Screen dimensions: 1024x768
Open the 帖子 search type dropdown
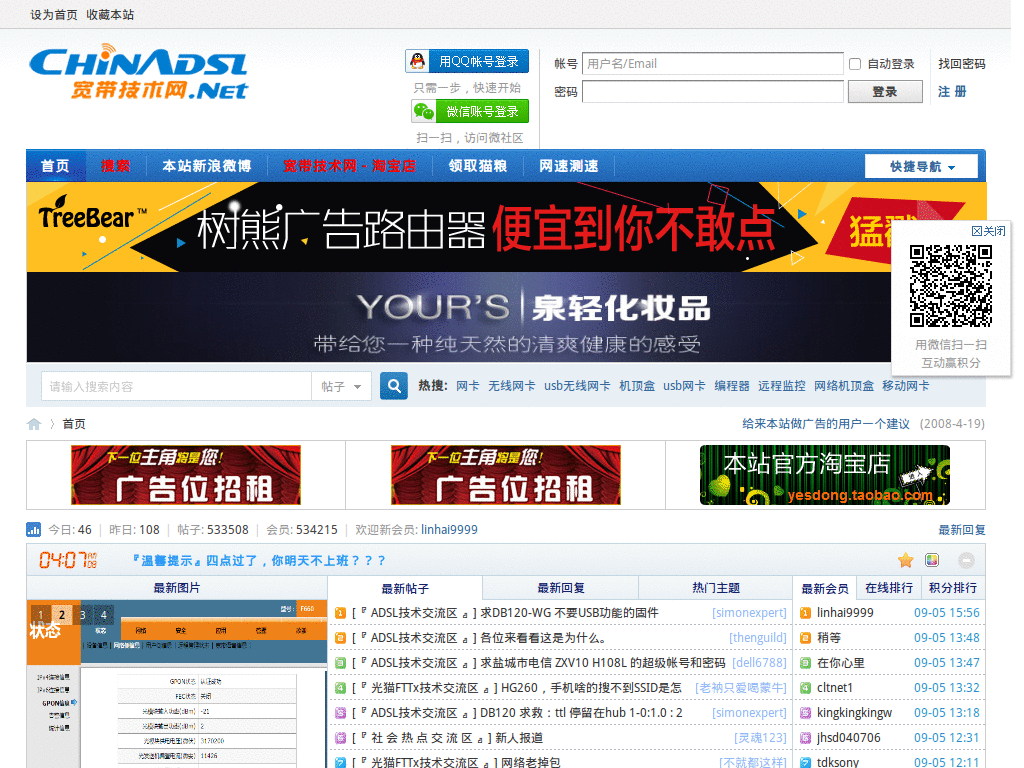coord(341,387)
